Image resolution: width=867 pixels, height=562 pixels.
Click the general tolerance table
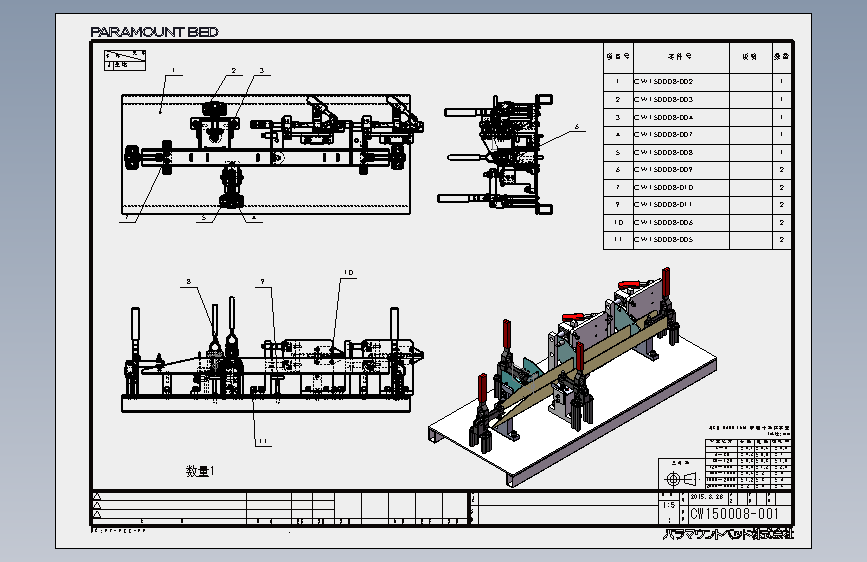[749, 464]
